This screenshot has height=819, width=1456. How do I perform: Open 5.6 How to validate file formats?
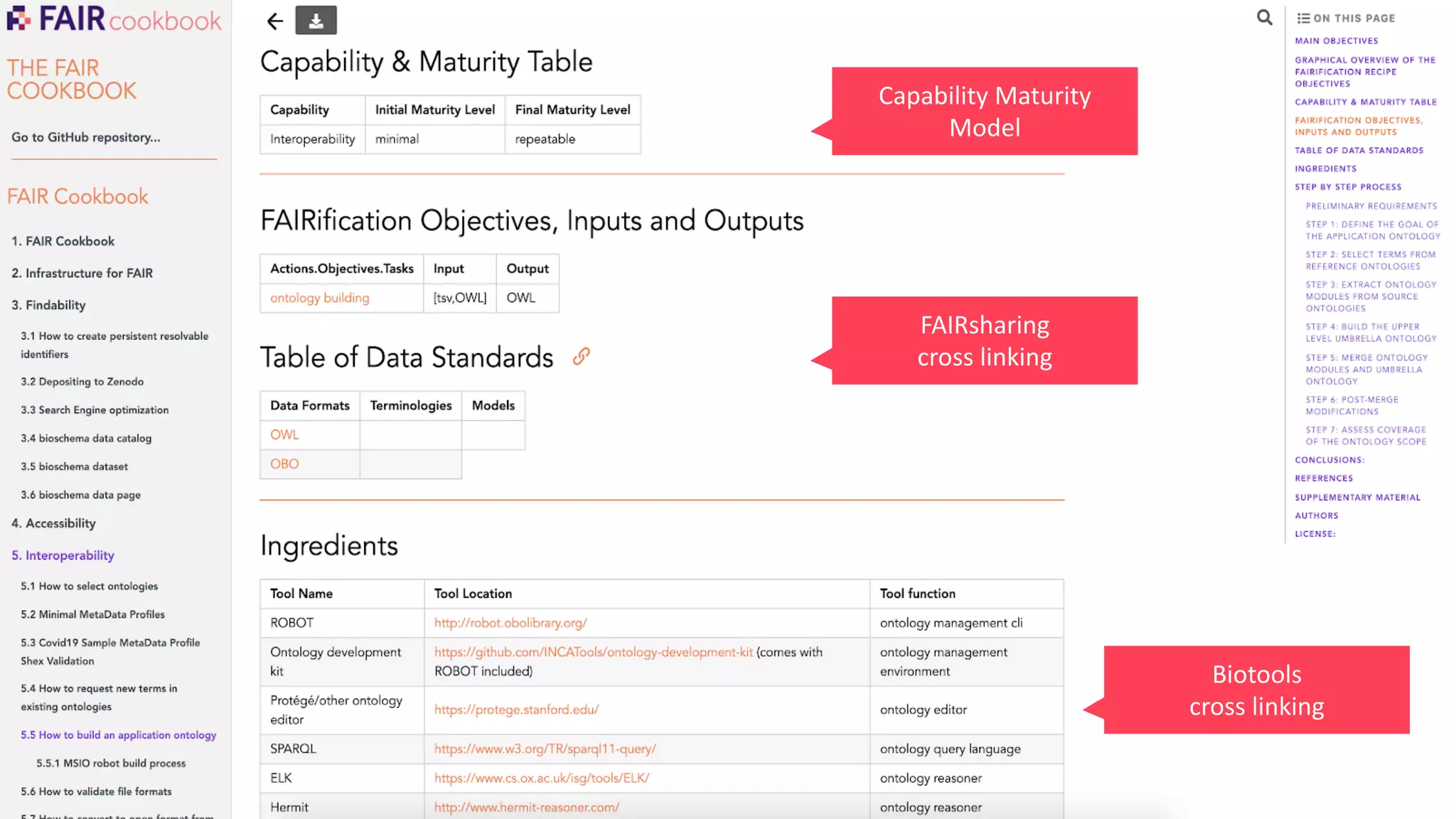pos(96,791)
